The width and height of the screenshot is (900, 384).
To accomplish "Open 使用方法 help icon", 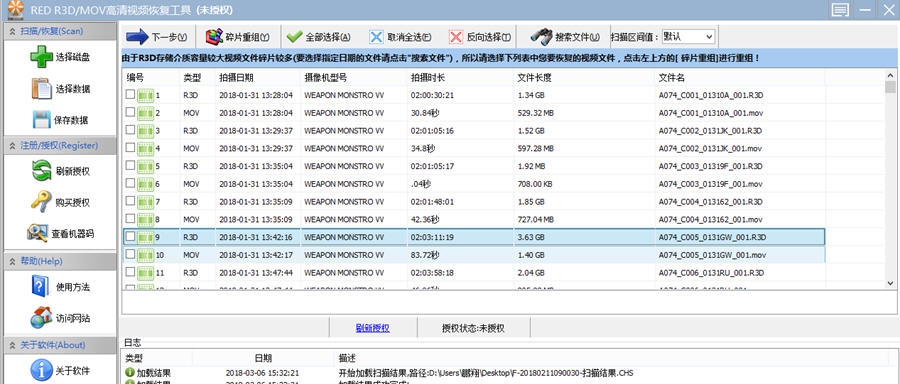I will coord(41,286).
